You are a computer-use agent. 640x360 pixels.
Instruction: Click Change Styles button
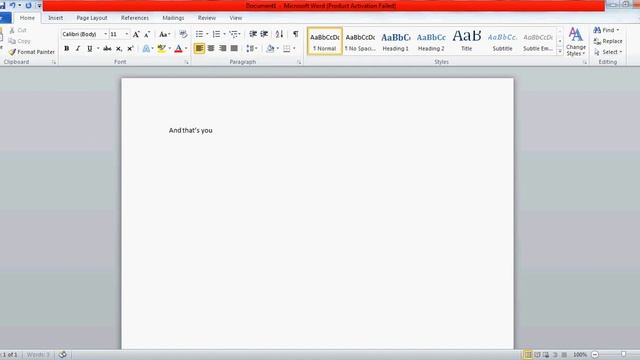pyautogui.click(x=576, y=42)
